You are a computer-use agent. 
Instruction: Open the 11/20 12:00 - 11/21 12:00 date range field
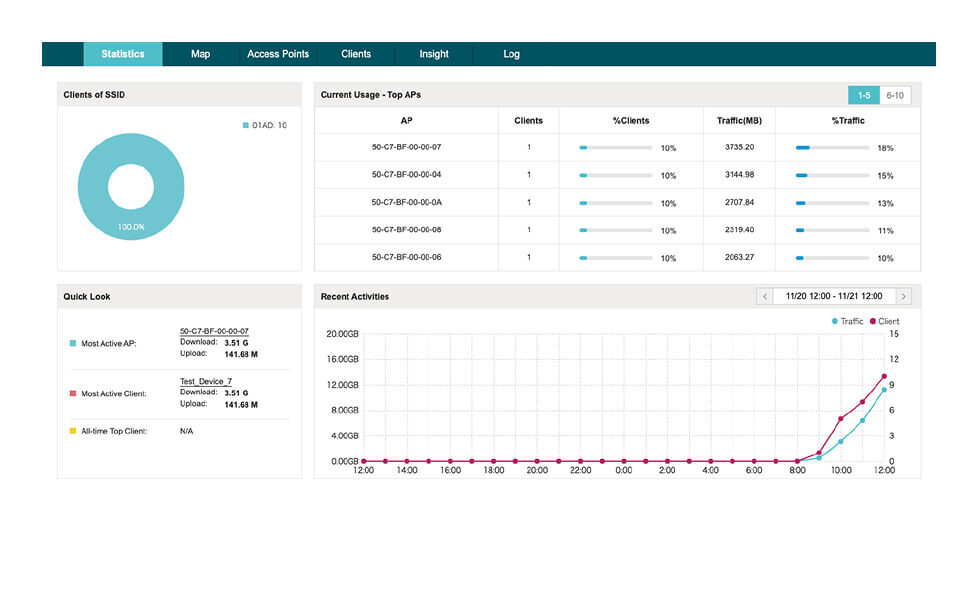click(834, 297)
